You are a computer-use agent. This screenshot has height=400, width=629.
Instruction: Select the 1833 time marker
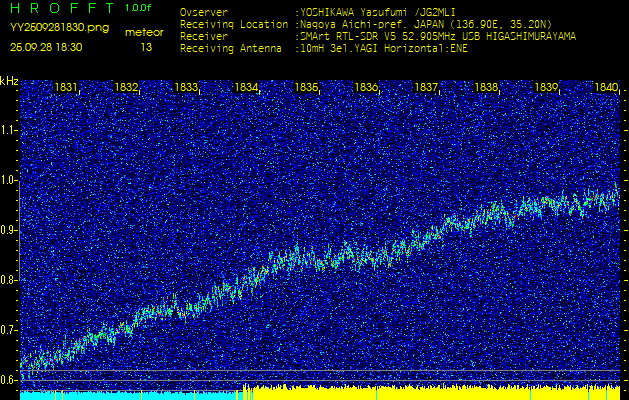(x=187, y=88)
